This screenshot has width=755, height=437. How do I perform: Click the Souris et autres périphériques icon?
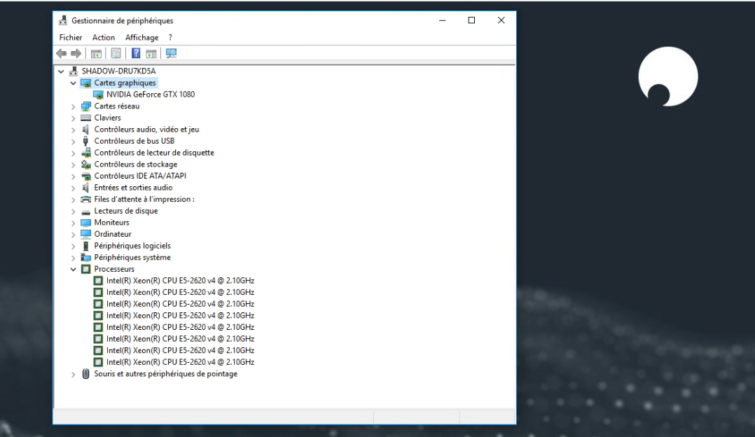click(x=86, y=374)
